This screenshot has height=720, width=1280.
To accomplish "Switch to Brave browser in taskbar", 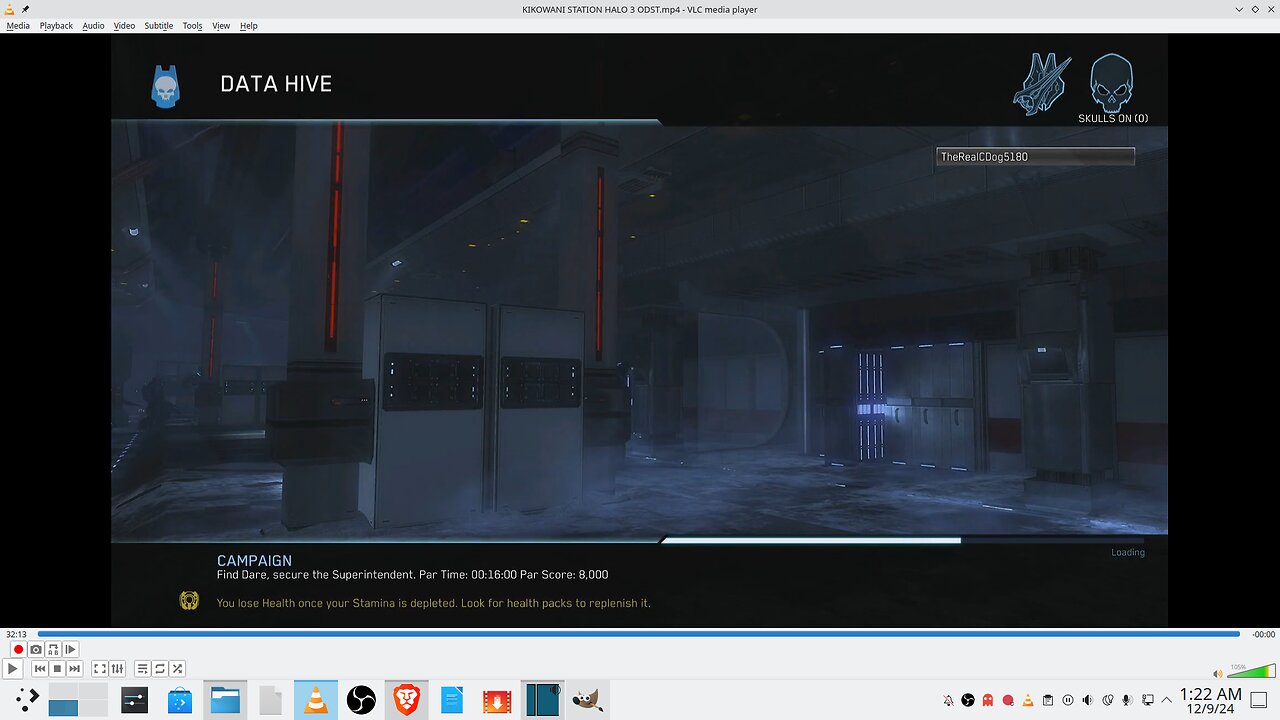I will [x=406, y=699].
